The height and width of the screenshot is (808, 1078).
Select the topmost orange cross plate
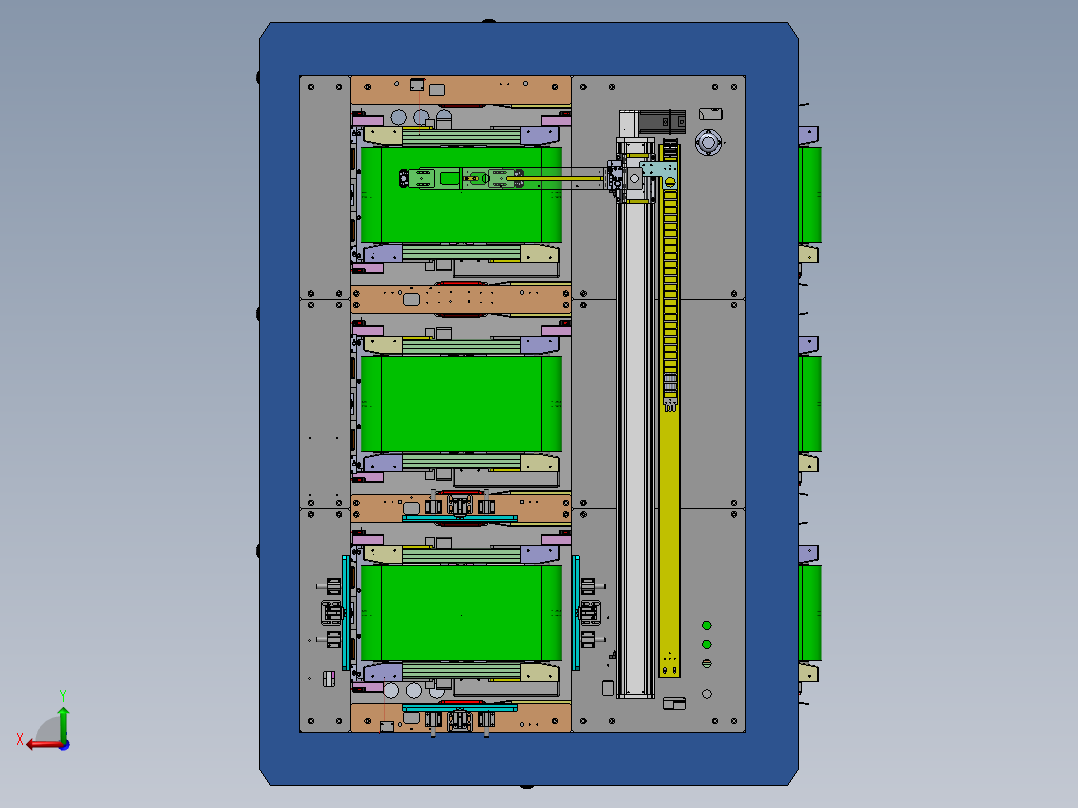pos(461,90)
